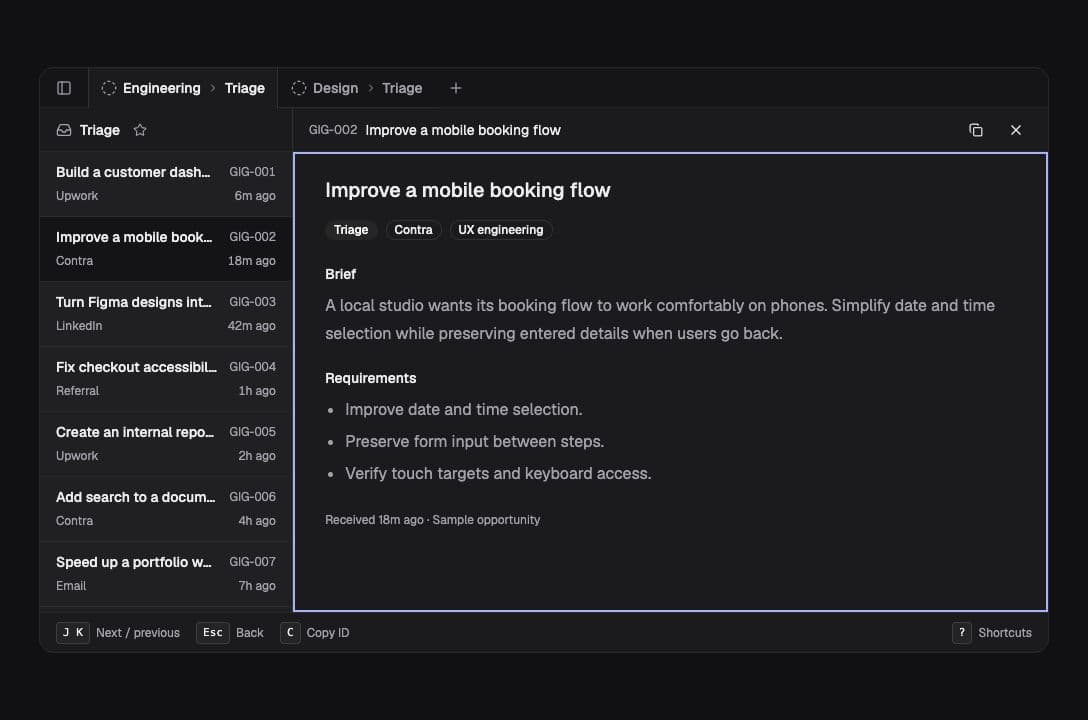Click 'Verify touch targets and keyboard access.' bullet
Screen dimensions: 1088x720
coord(498,473)
